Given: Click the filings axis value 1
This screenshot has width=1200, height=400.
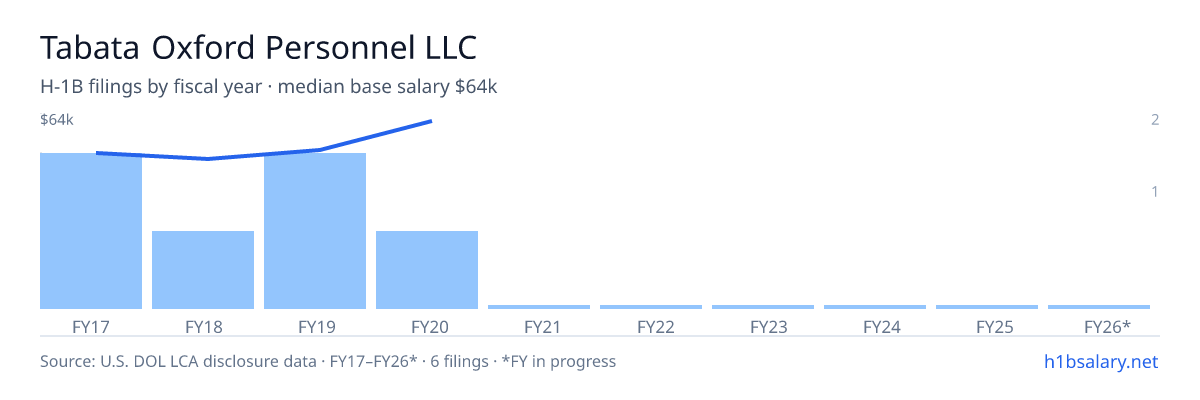Looking at the screenshot, I should [1155, 191].
